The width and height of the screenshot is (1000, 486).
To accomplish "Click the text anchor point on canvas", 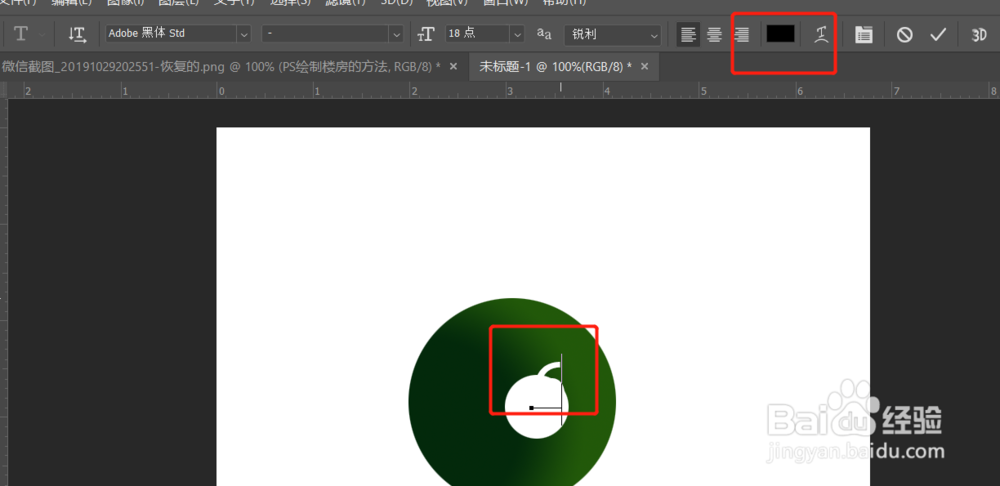I will [x=531, y=408].
